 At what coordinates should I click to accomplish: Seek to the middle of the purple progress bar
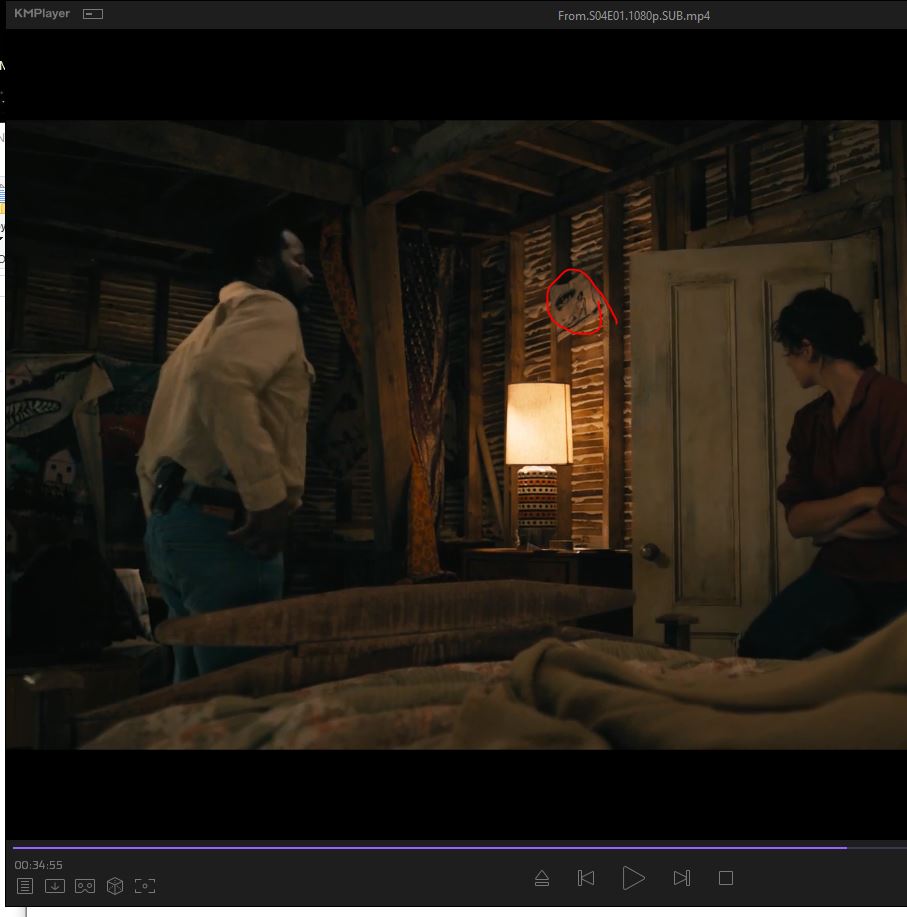click(430, 847)
